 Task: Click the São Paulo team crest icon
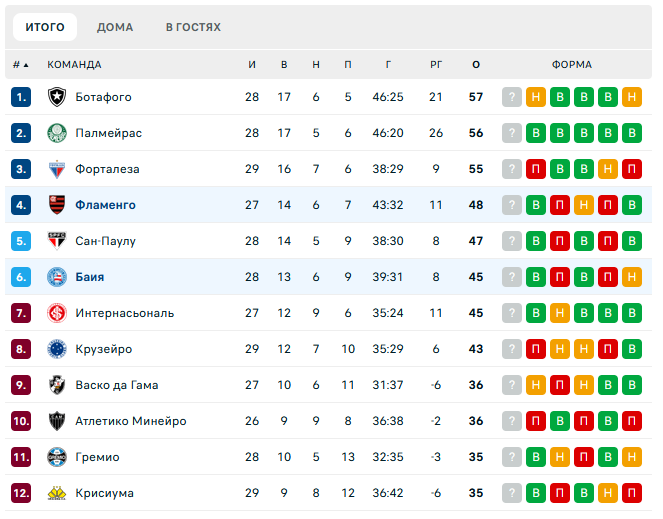(x=56, y=241)
